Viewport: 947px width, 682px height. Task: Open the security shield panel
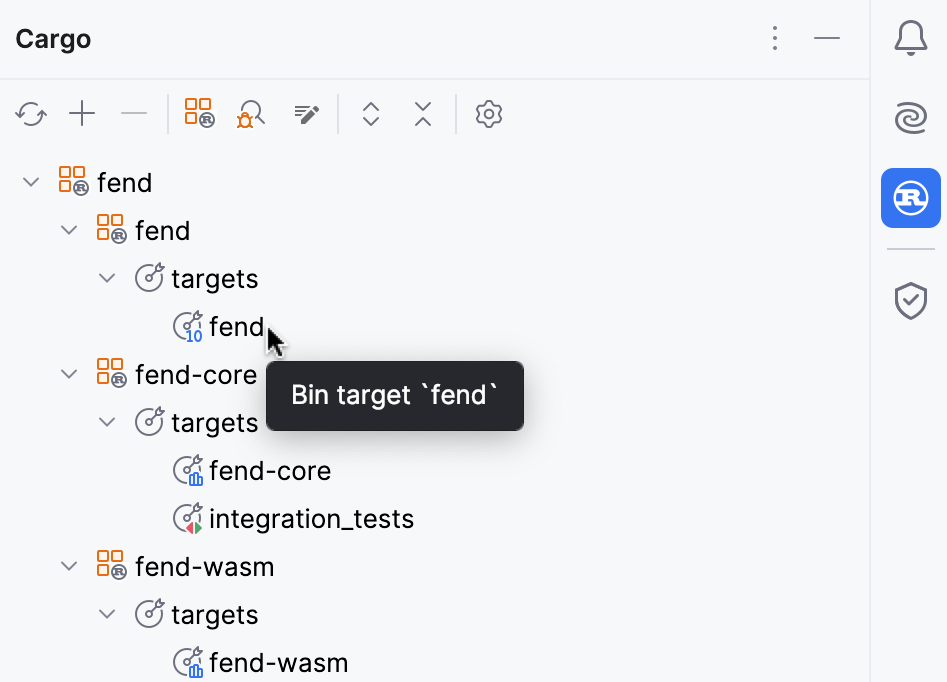tap(910, 301)
